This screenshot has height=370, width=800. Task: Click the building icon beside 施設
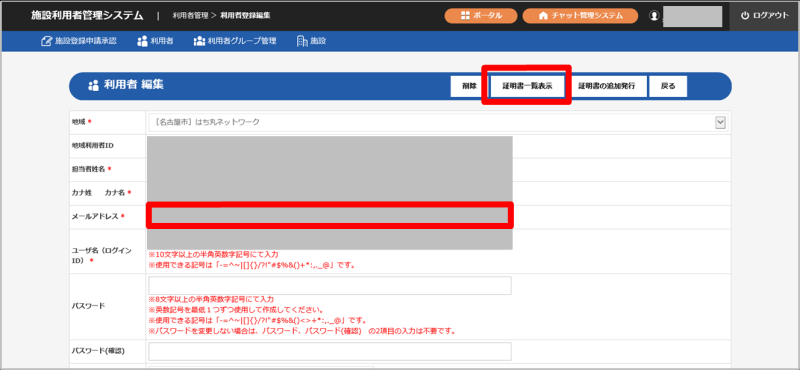[302, 41]
